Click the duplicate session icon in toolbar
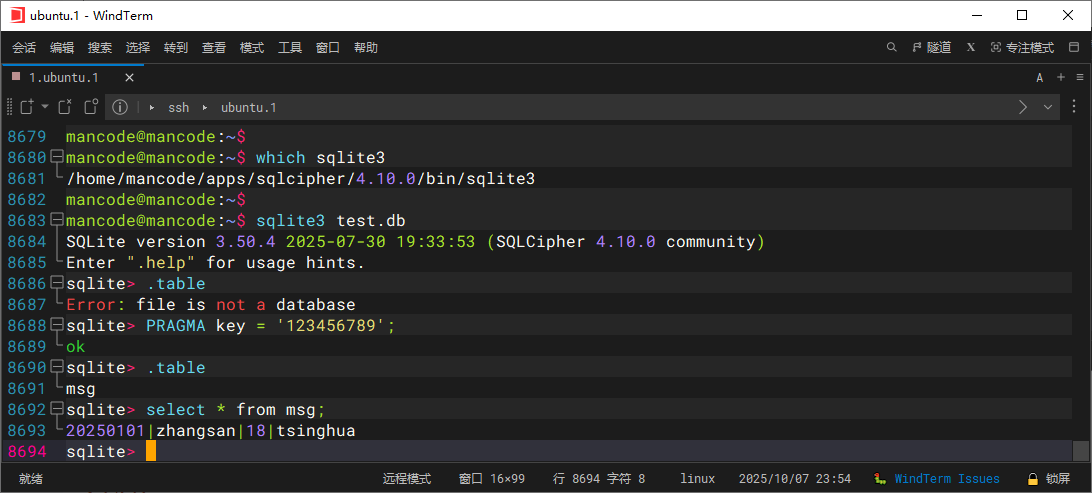 coord(91,107)
